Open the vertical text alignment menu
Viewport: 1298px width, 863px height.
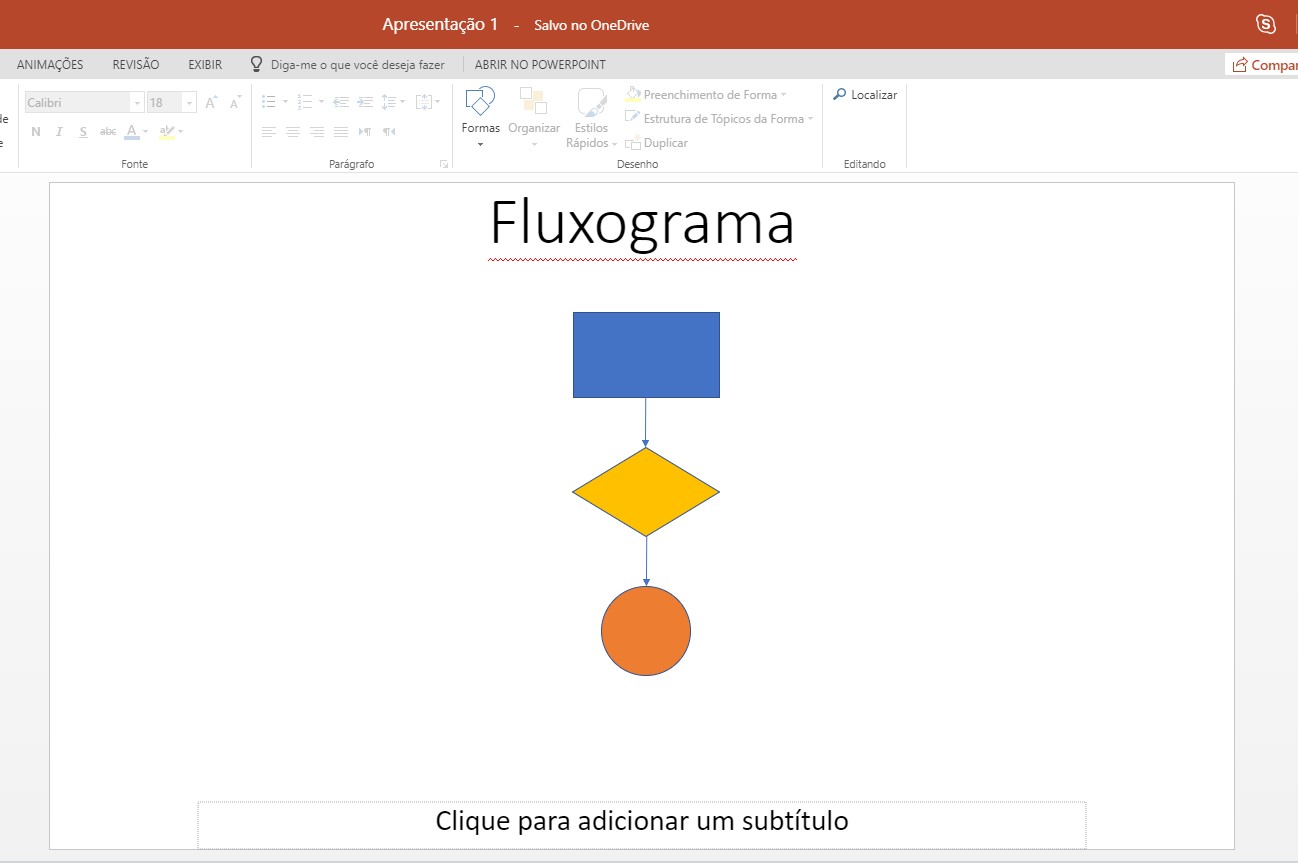tap(426, 102)
